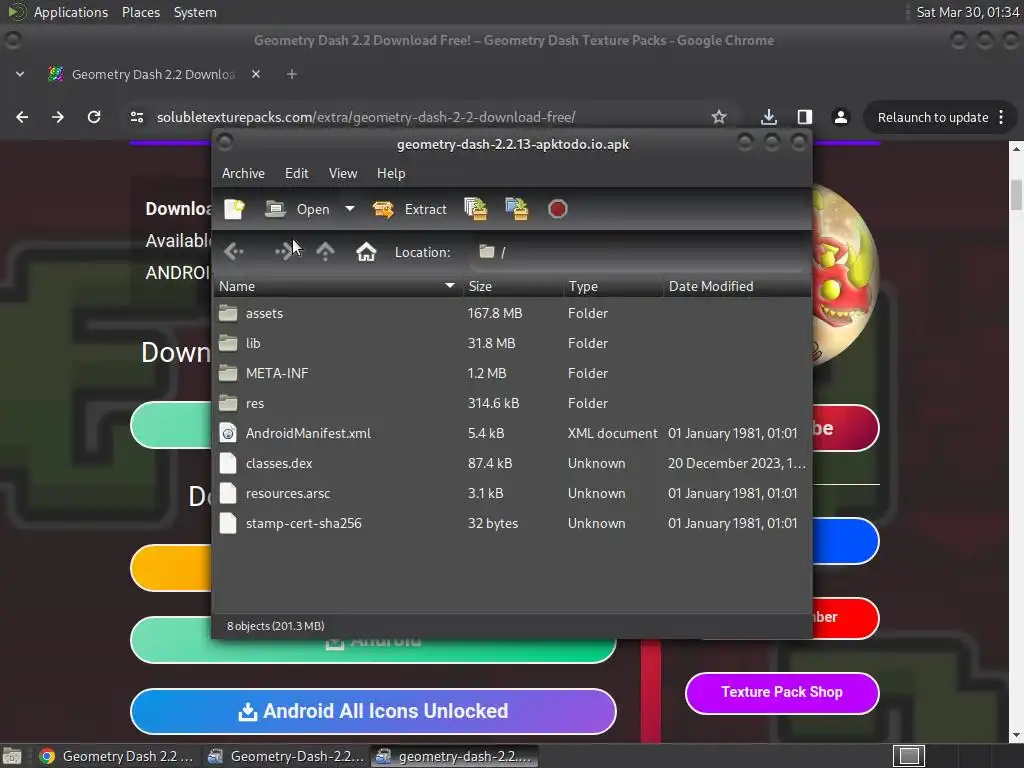Open the View menu
Screen dimensions: 1024x768
(x=343, y=173)
